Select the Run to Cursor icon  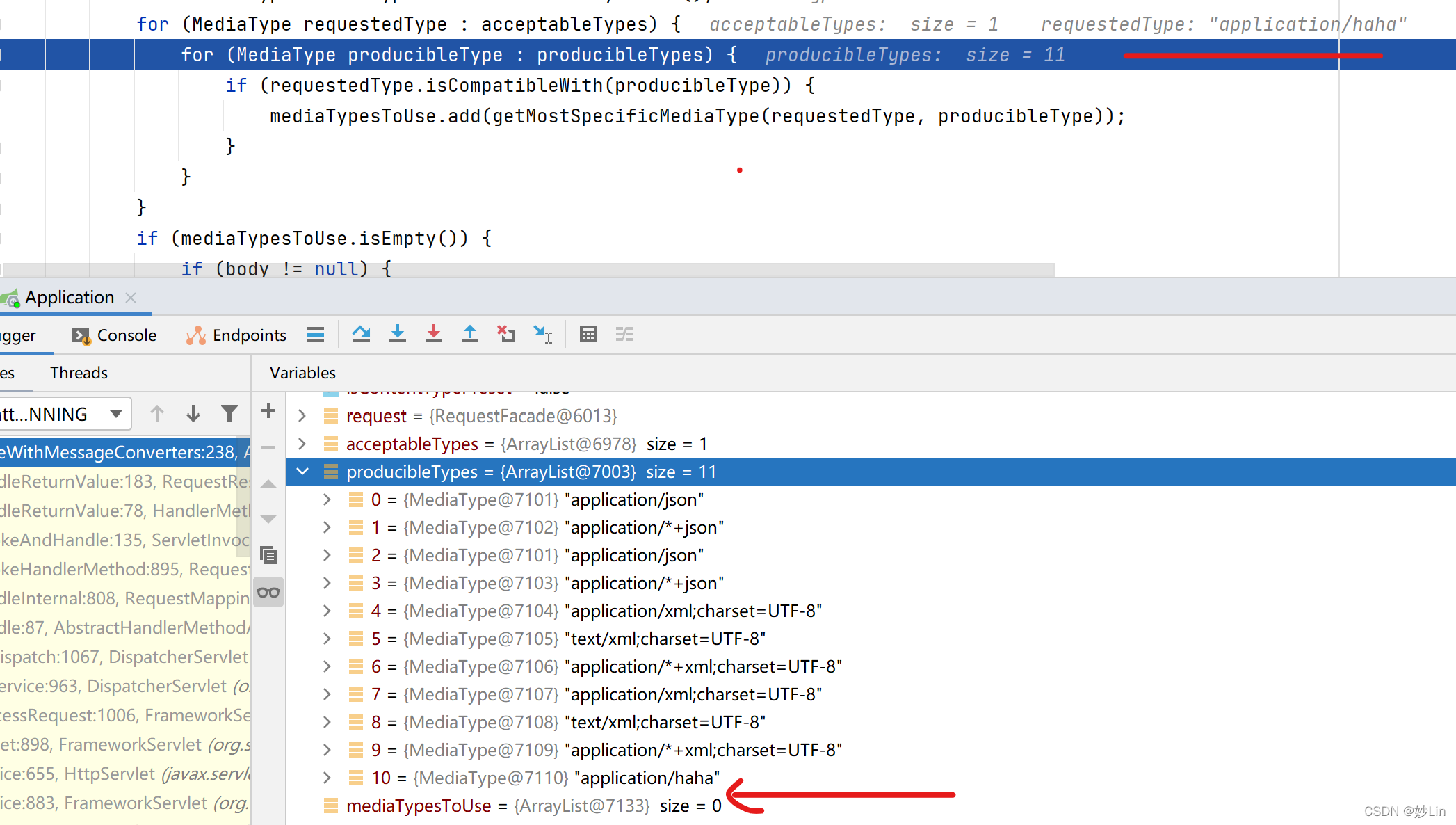[543, 335]
